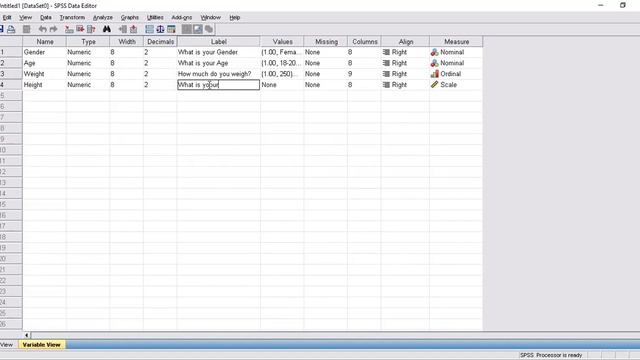Click the Insert Cases icon

(x=122, y=29)
